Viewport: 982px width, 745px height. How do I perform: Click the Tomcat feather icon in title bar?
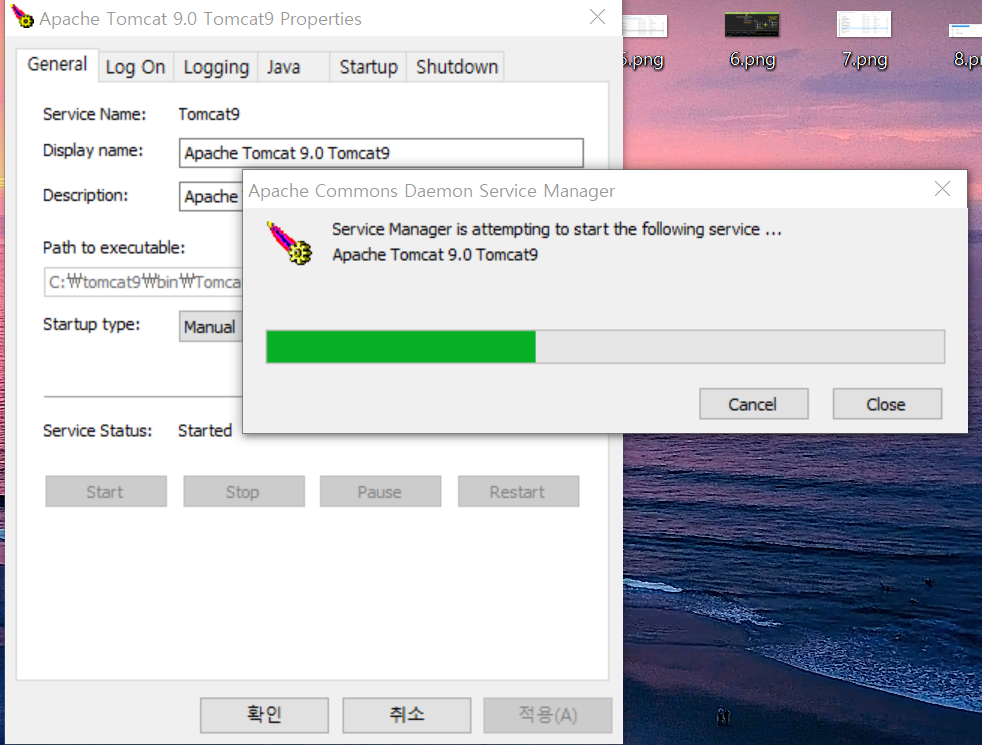click(x=22, y=16)
